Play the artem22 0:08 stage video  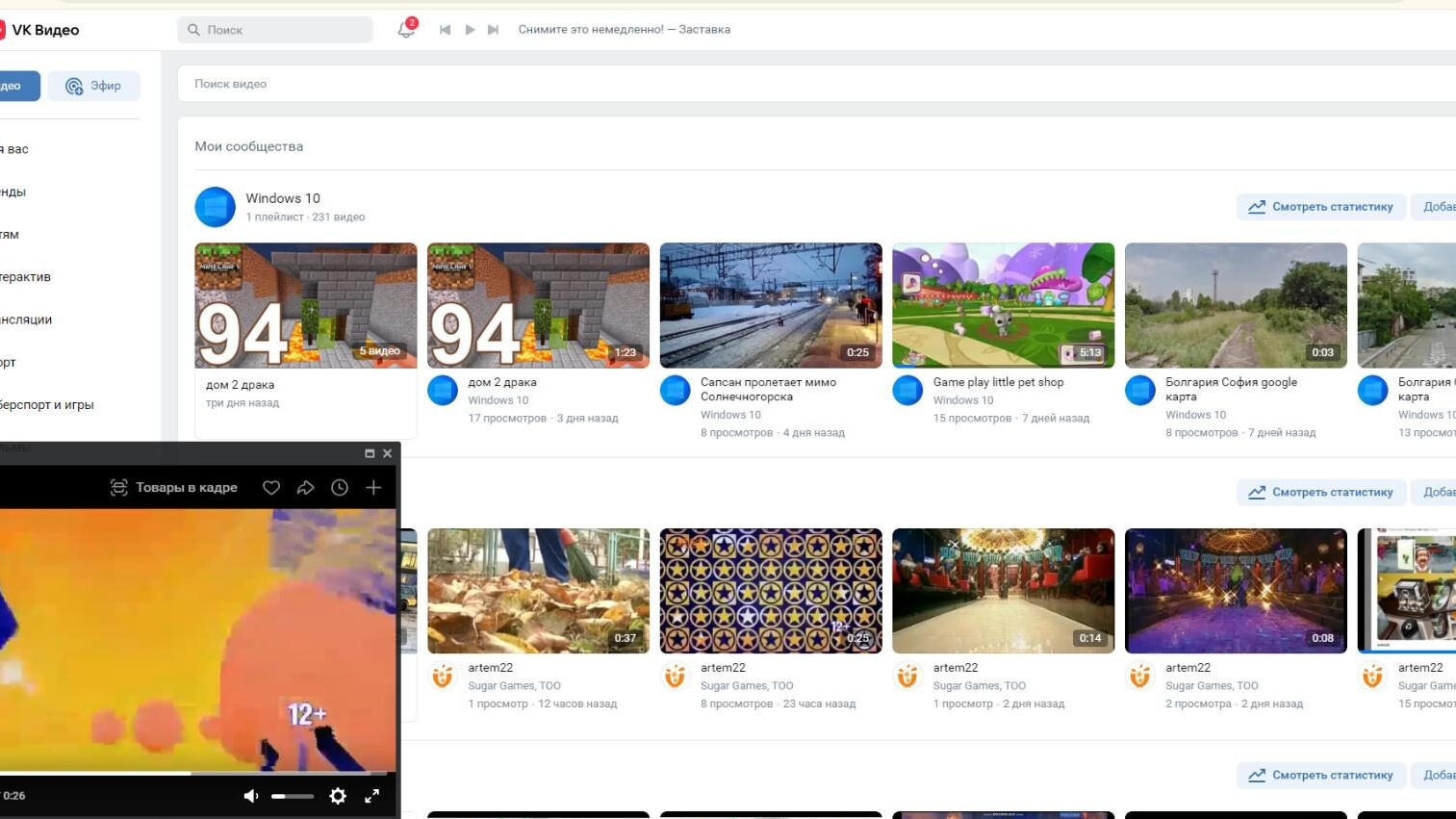(1236, 591)
